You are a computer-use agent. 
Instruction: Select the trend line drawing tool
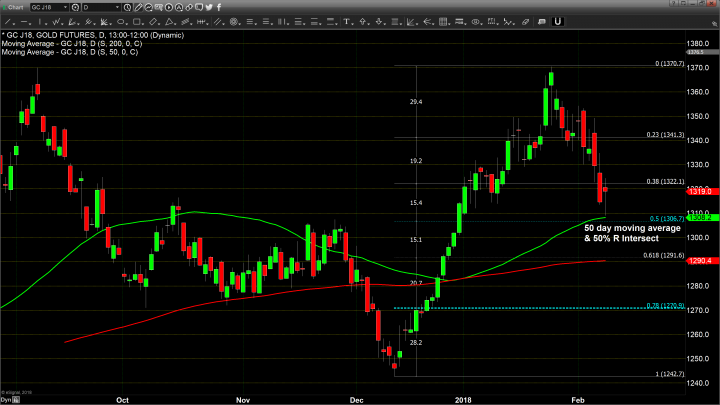(x=8, y=22)
